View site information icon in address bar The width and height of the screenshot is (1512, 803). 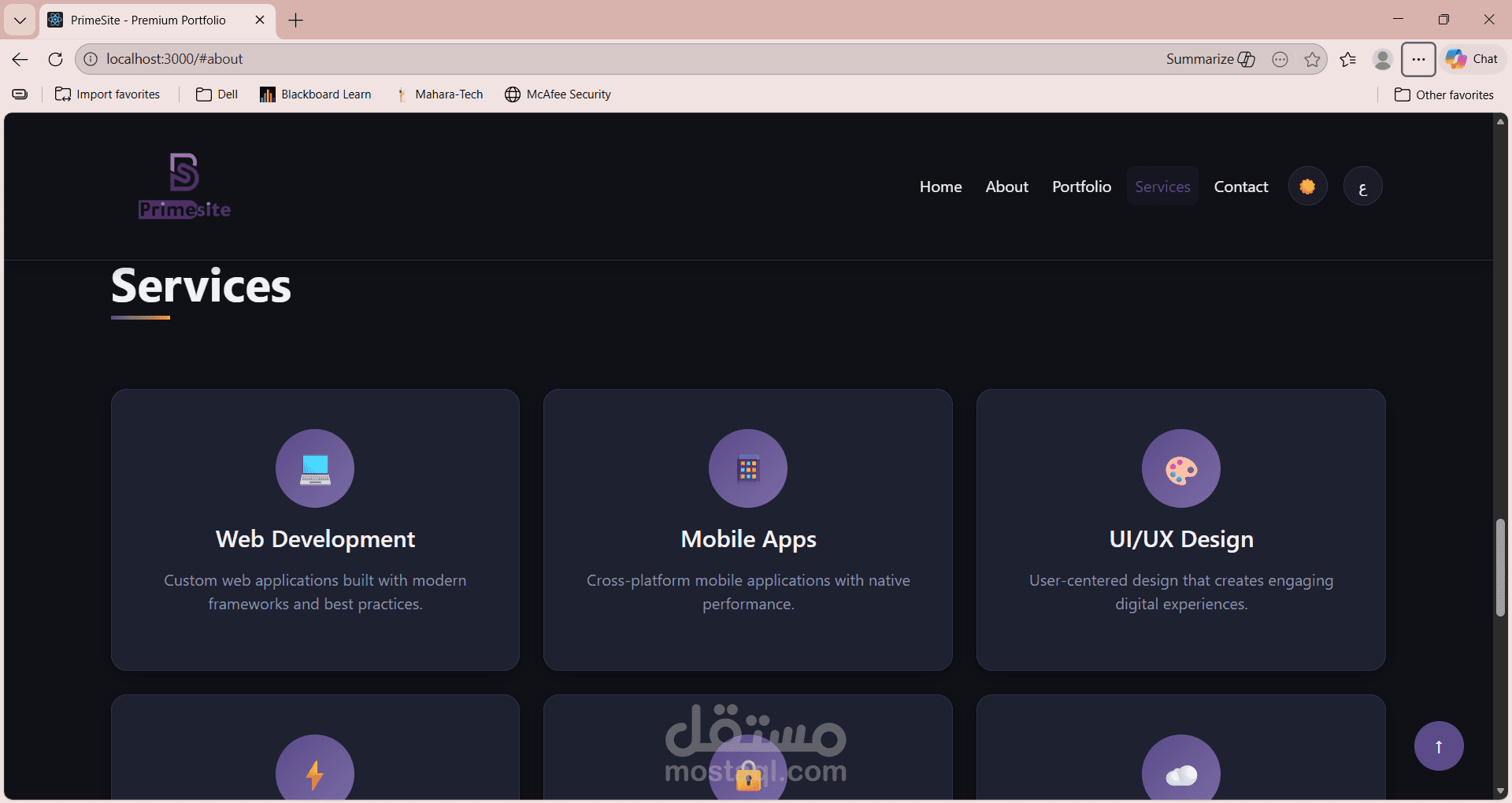click(x=91, y=59)
